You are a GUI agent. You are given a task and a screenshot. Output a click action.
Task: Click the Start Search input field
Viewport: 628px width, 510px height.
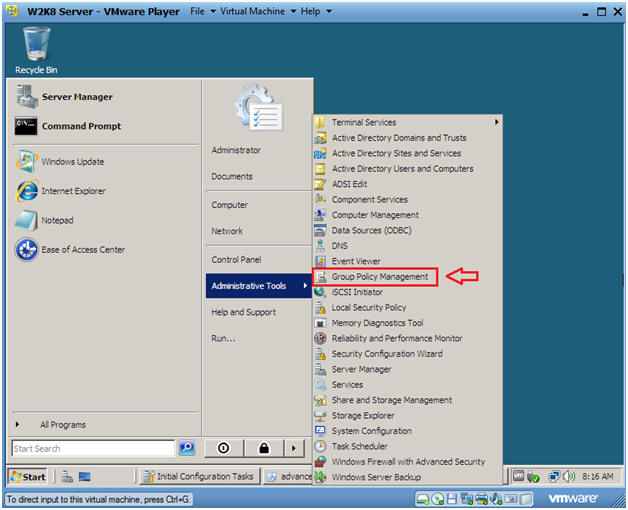[94, 448]
